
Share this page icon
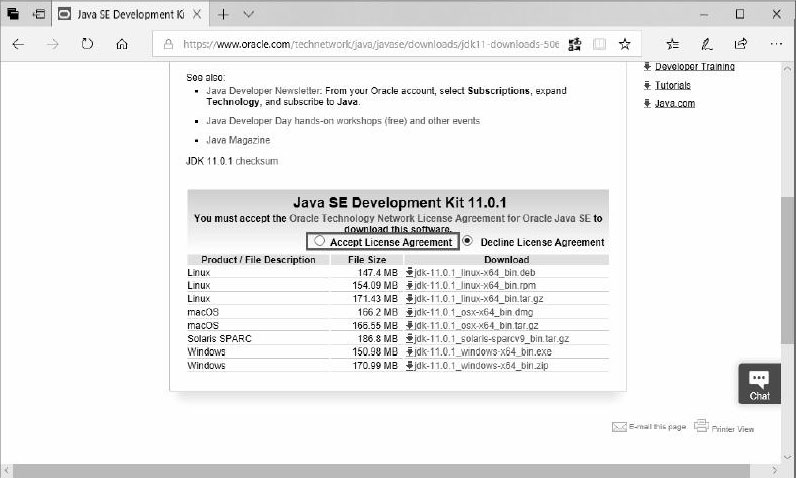pos(741,44)
